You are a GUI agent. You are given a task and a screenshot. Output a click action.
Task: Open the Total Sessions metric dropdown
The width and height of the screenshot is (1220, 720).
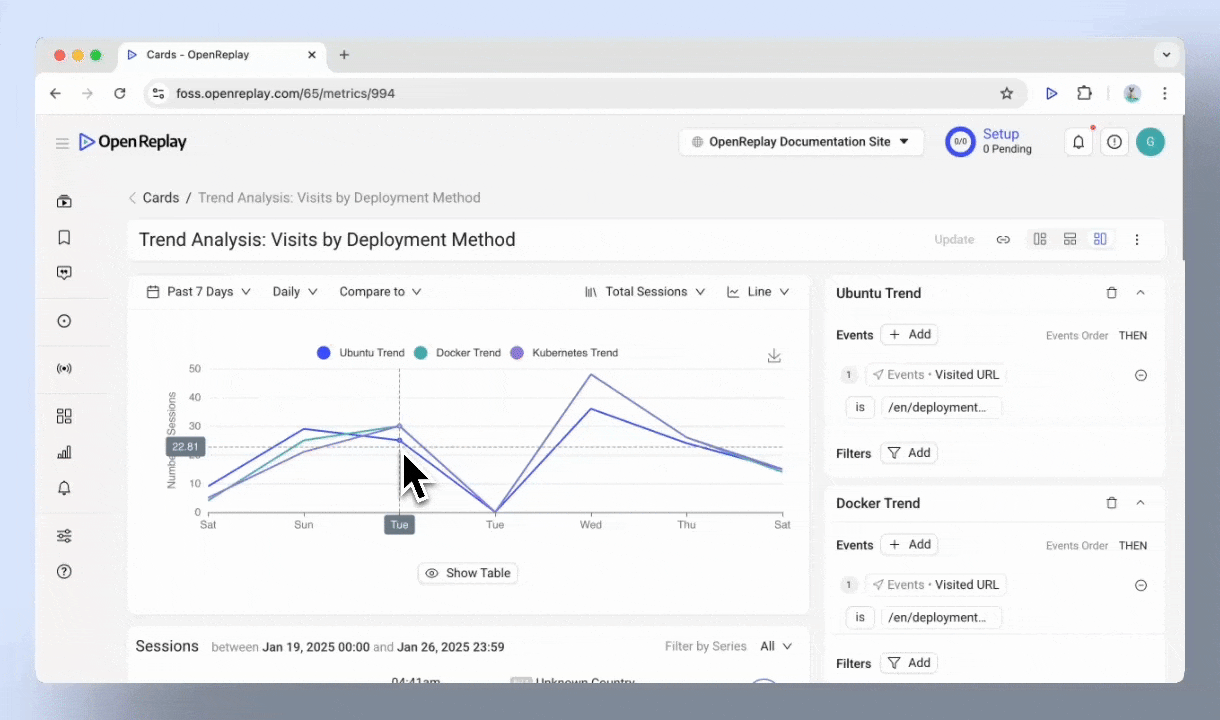coord(645,292)
